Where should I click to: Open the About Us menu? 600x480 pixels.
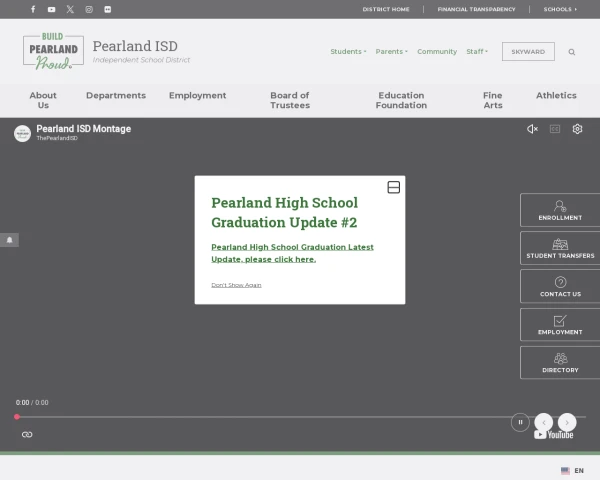tap(43, 100)
